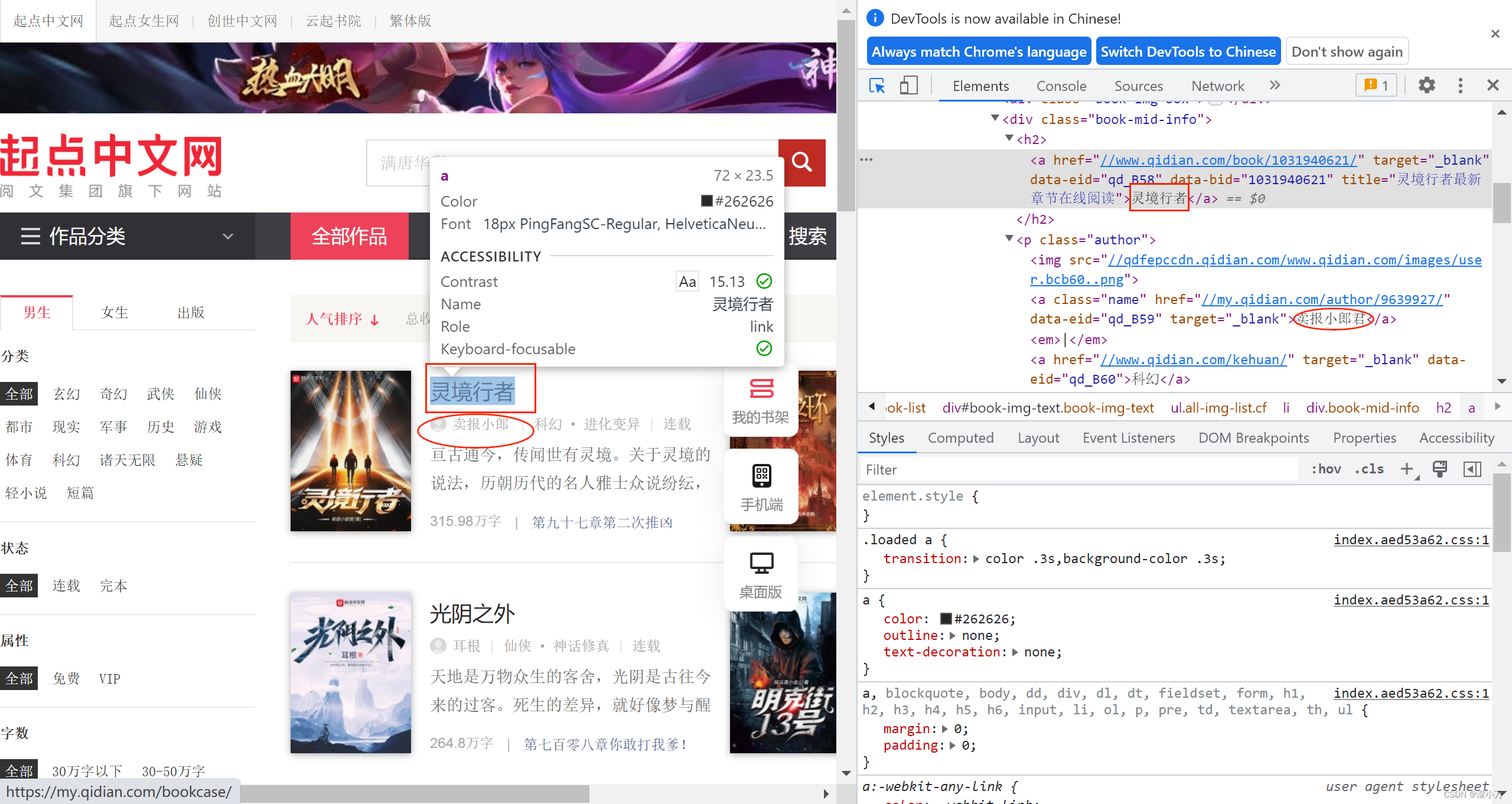This screenshot has width=1512, height=804.
Task: Switch to the Console tab
Action: 1061,86
